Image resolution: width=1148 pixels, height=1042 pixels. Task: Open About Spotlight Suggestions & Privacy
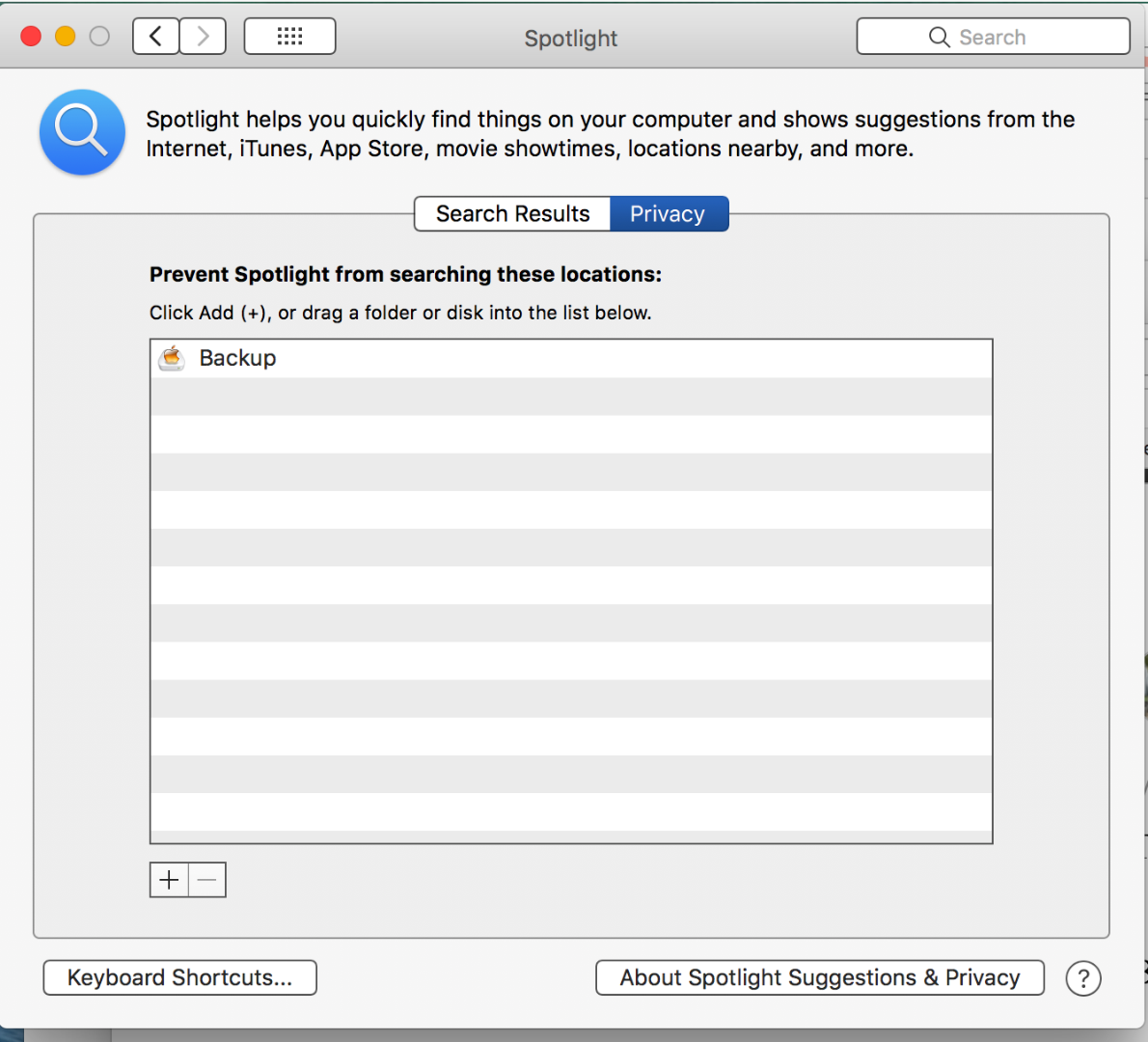click(x=820, y=977)
